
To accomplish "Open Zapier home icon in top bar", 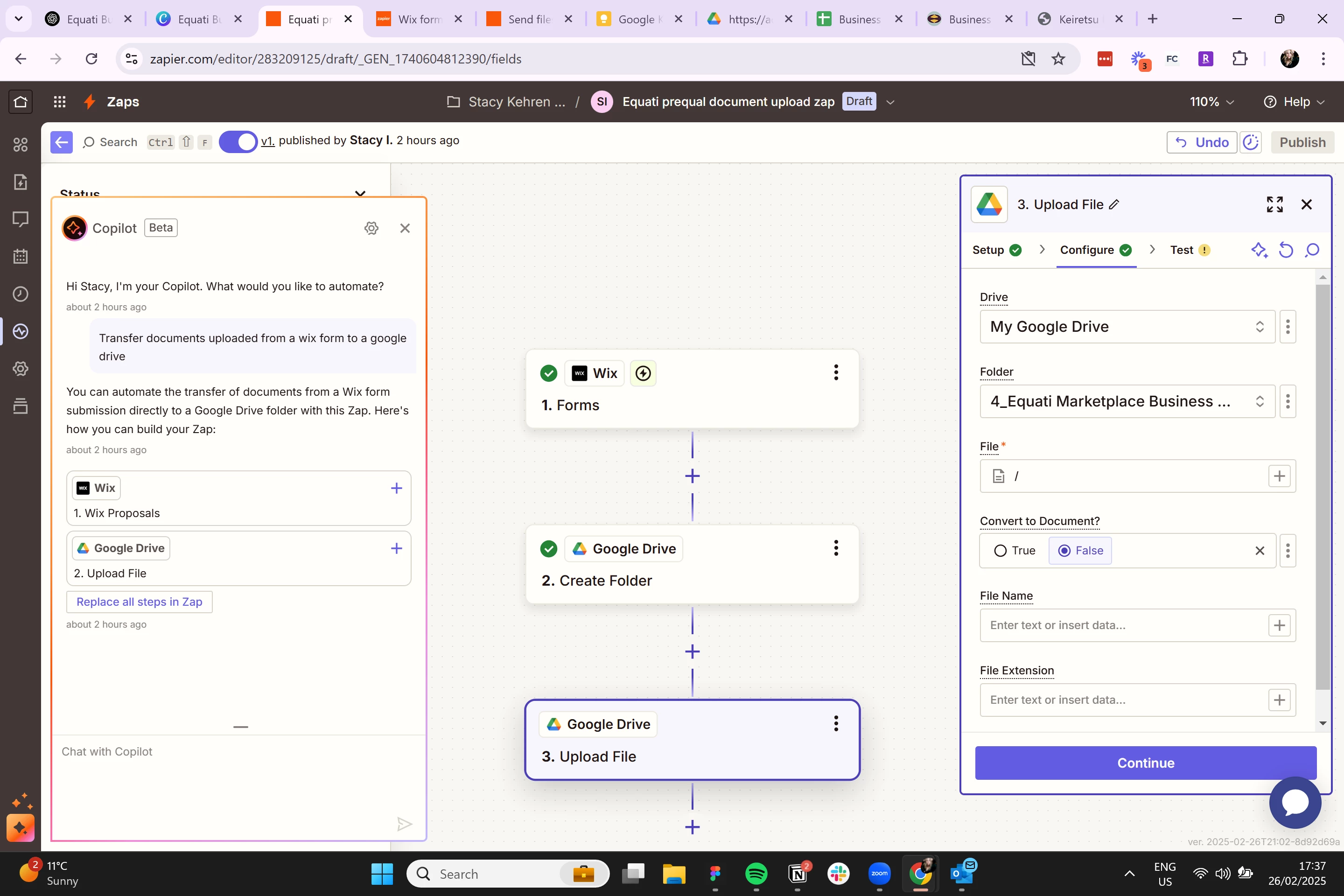I will (x=21, y=102).
